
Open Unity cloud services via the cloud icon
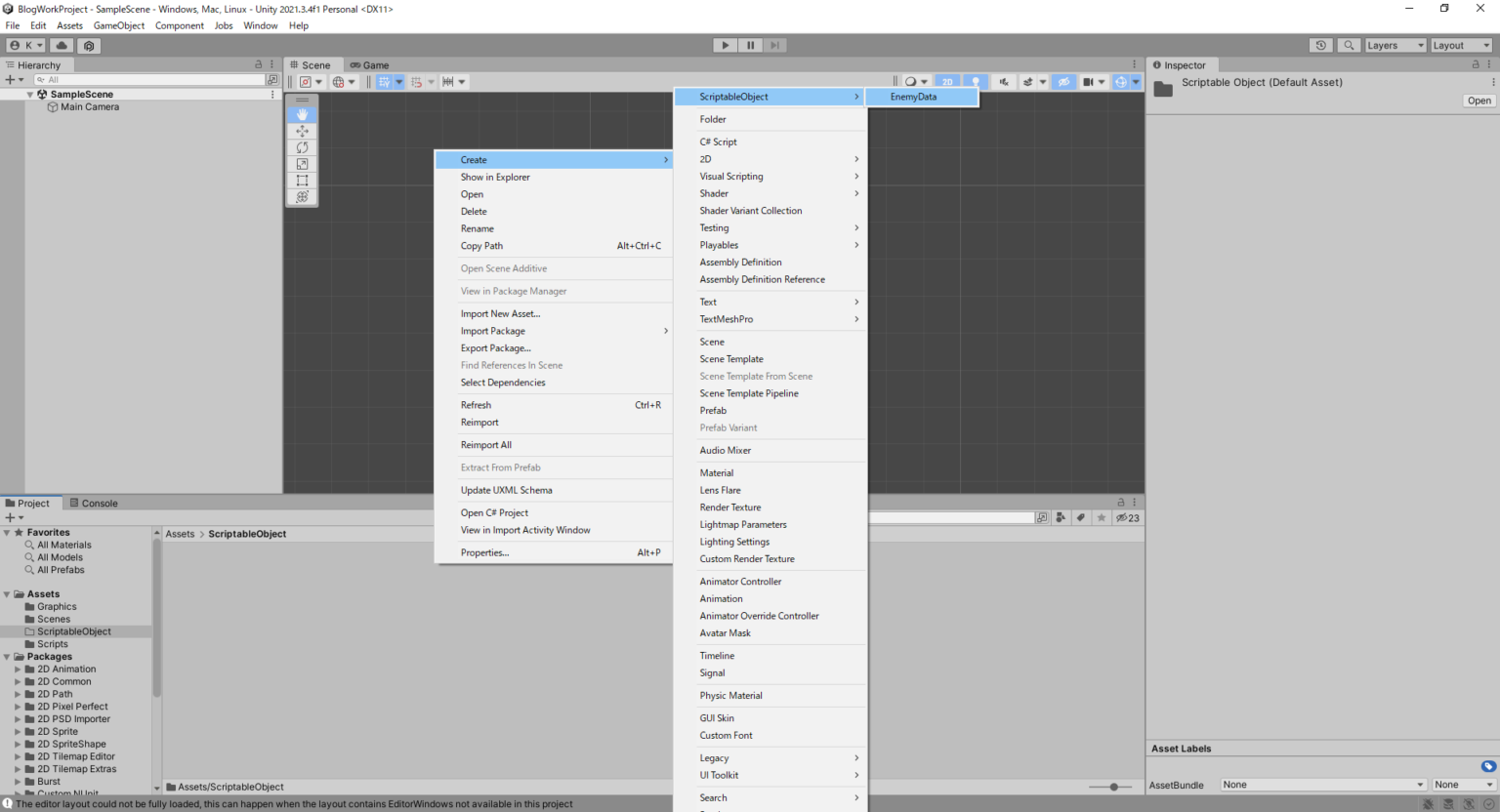[61, 45]
